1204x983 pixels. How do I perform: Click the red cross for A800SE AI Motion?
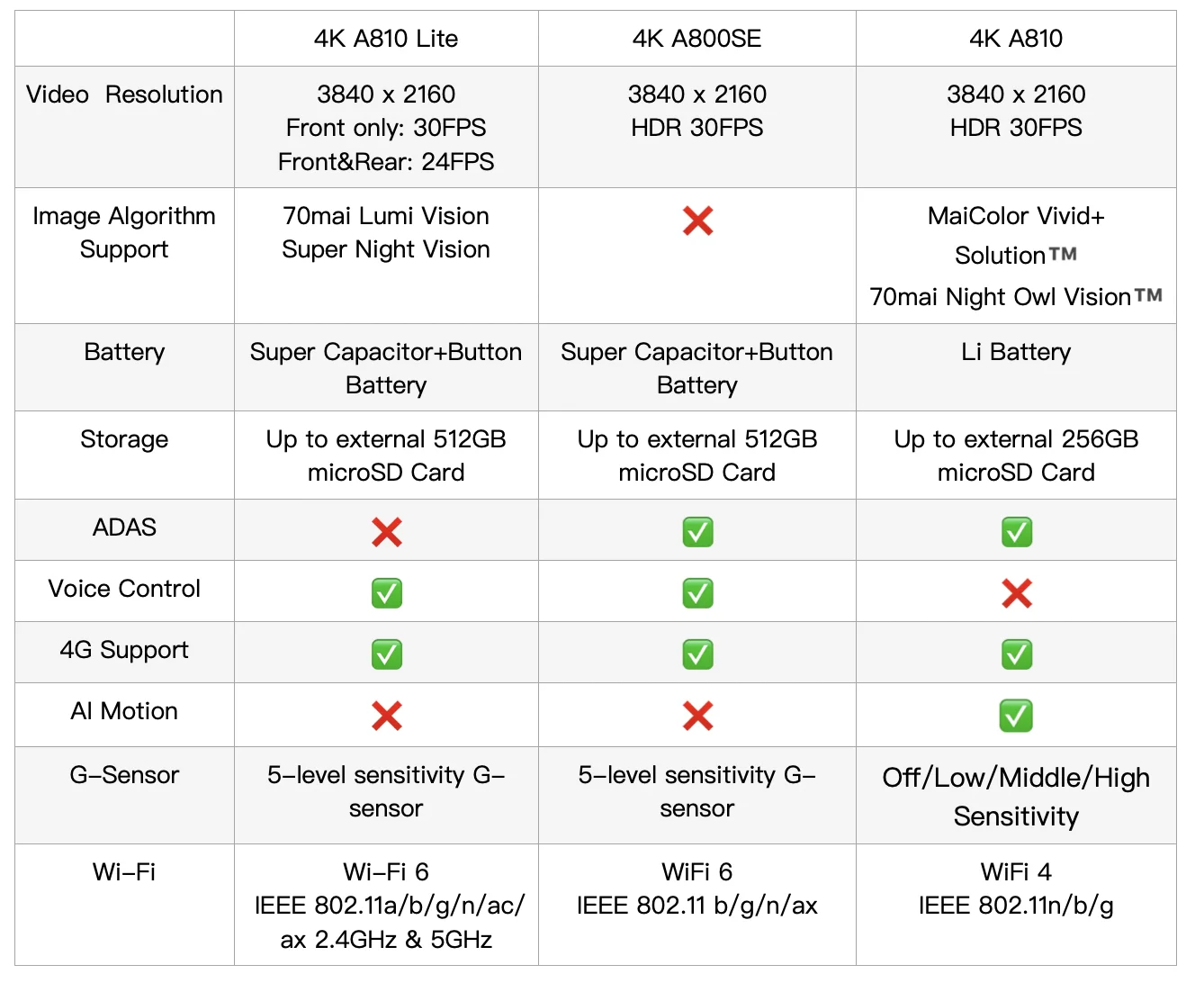pos(697,716)
